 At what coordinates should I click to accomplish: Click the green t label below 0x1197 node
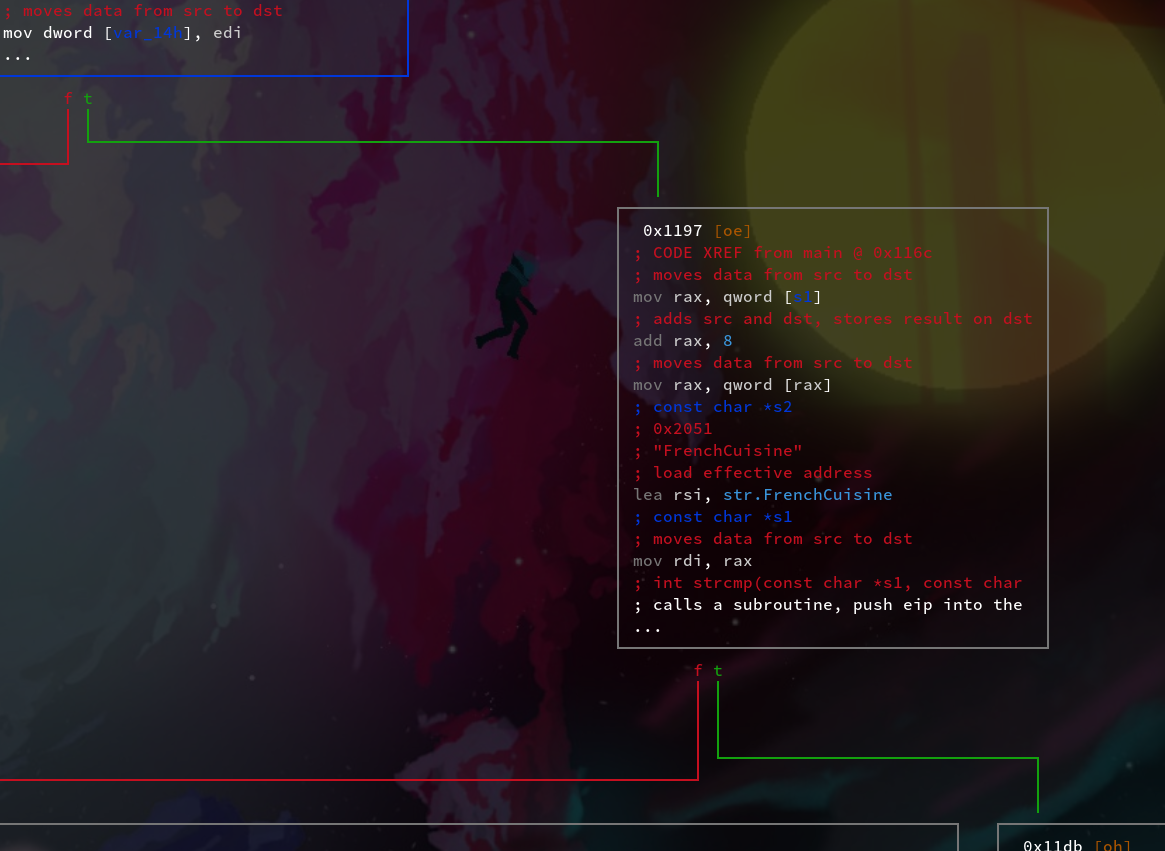click(x=718, y=671)
